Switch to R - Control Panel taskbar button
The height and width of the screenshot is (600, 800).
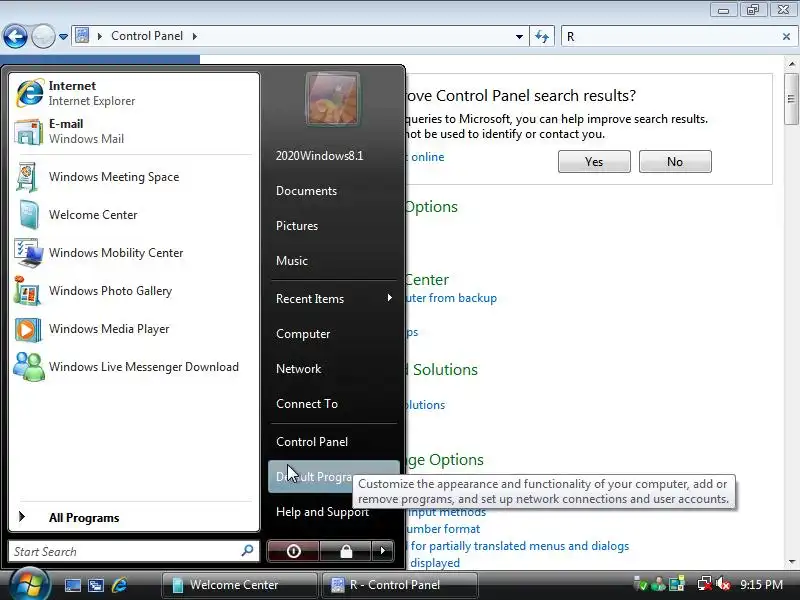tap(399, 585)
